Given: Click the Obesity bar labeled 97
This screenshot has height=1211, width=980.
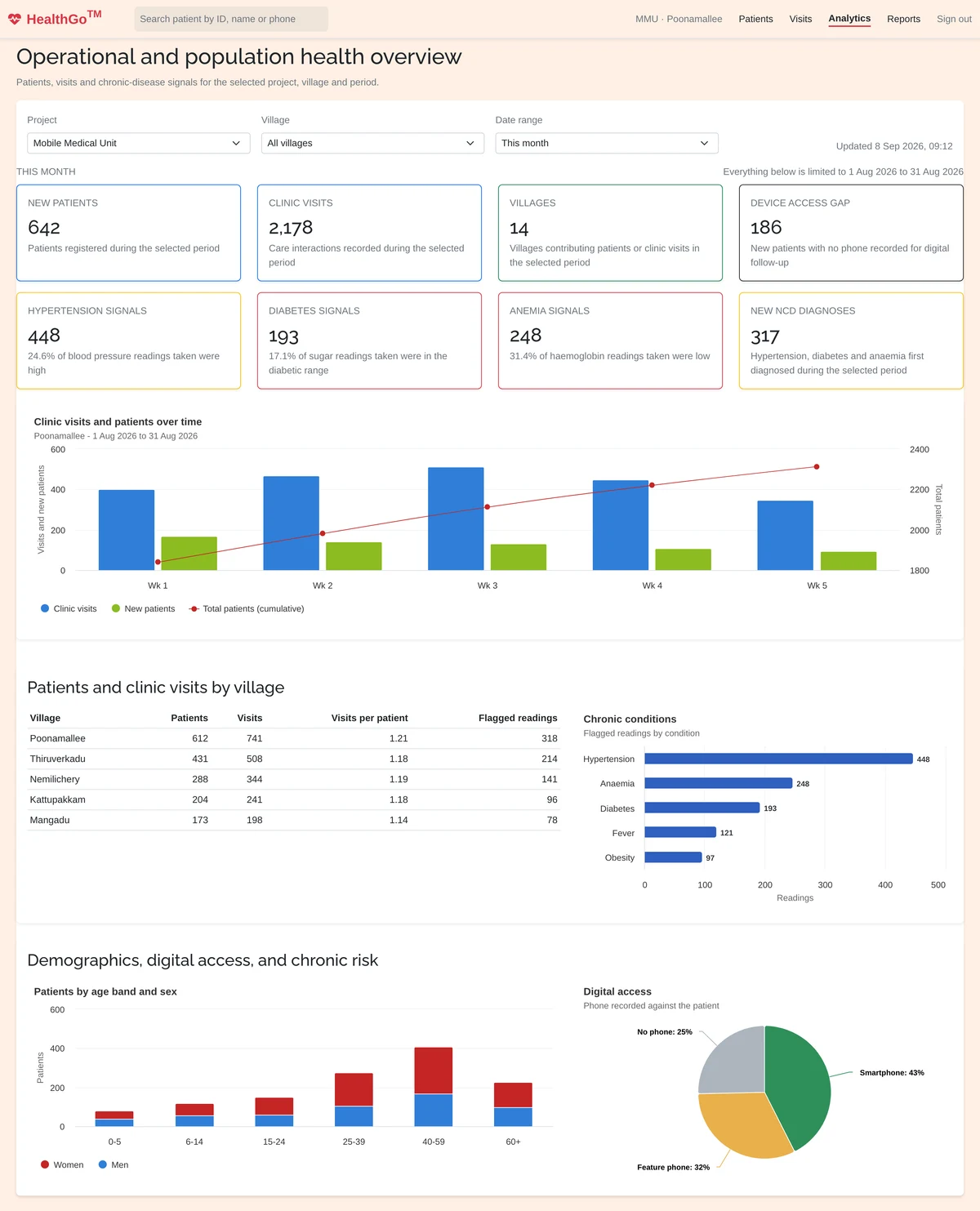Looking at the screenshot, I should point(673,857).
